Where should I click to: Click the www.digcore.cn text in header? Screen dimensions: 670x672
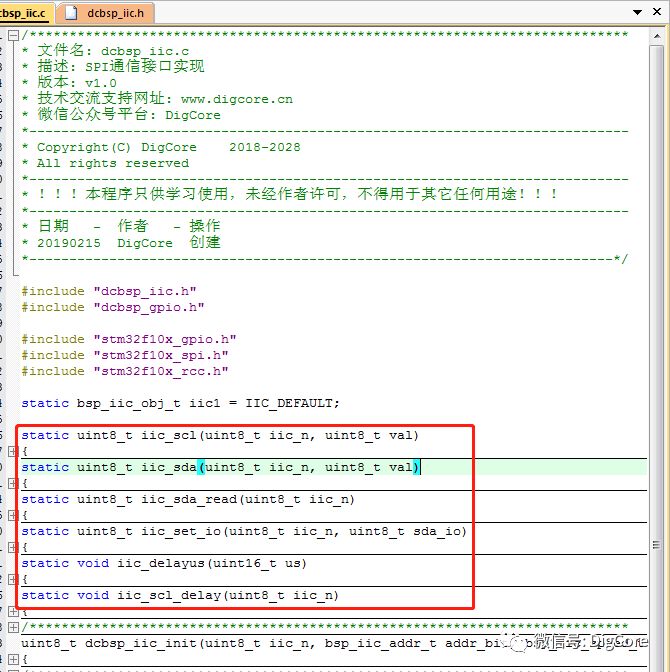pyautogui.click(x=237, y=99)
